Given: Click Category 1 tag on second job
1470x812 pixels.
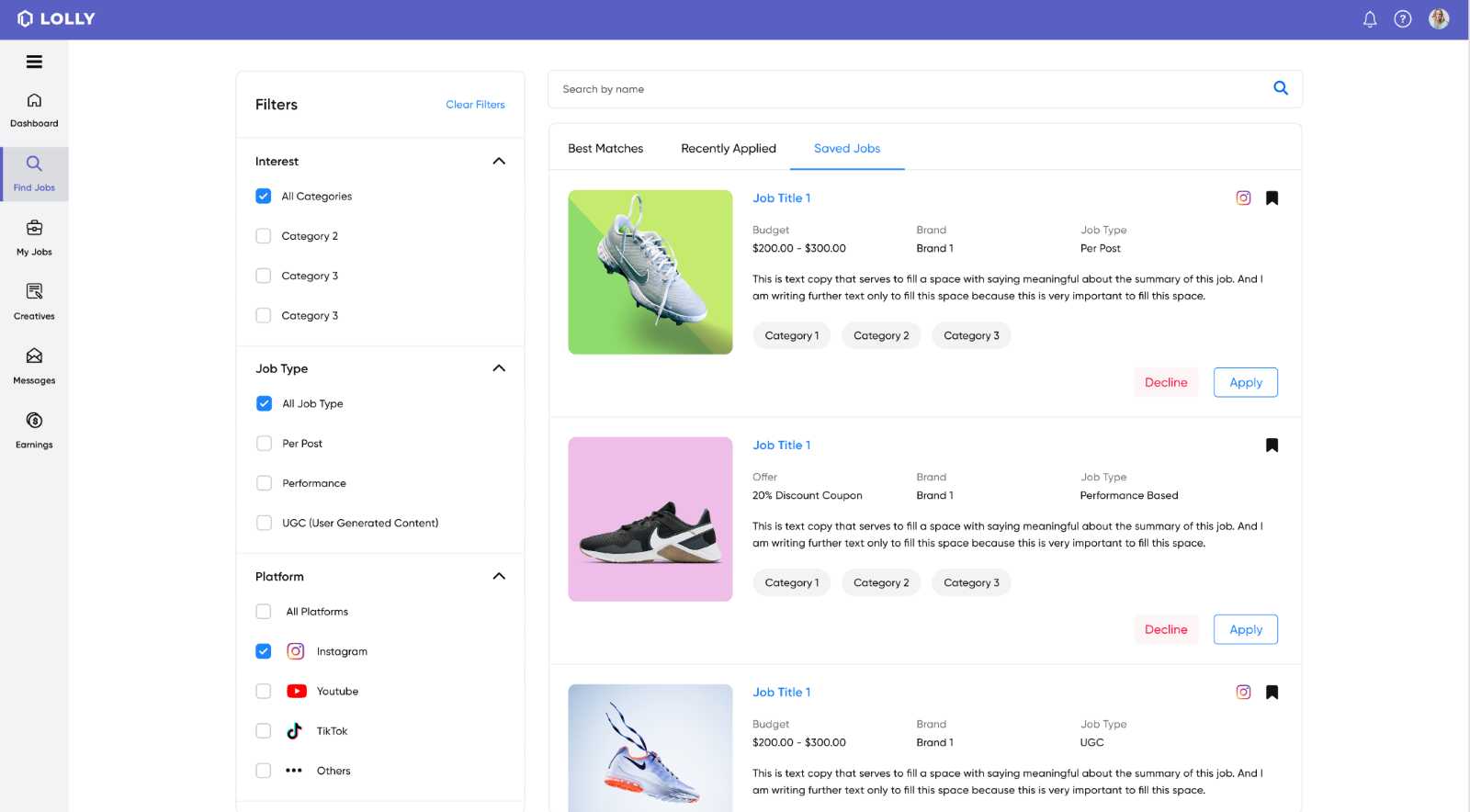Looking at the screenshot, I should [x=792, y=582].
